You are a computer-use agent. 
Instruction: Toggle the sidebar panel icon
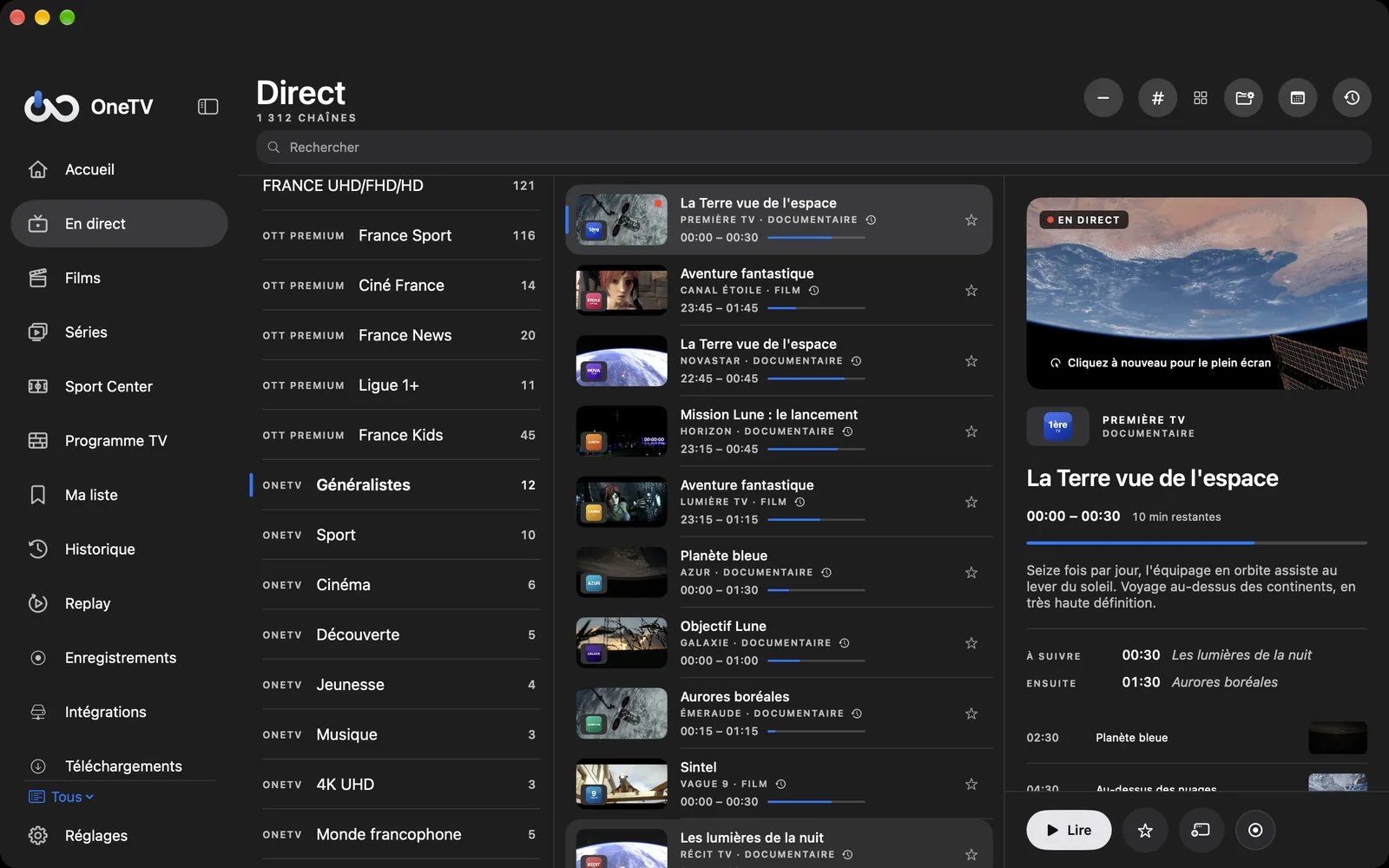pyautogui.click(x=207, y=107)
